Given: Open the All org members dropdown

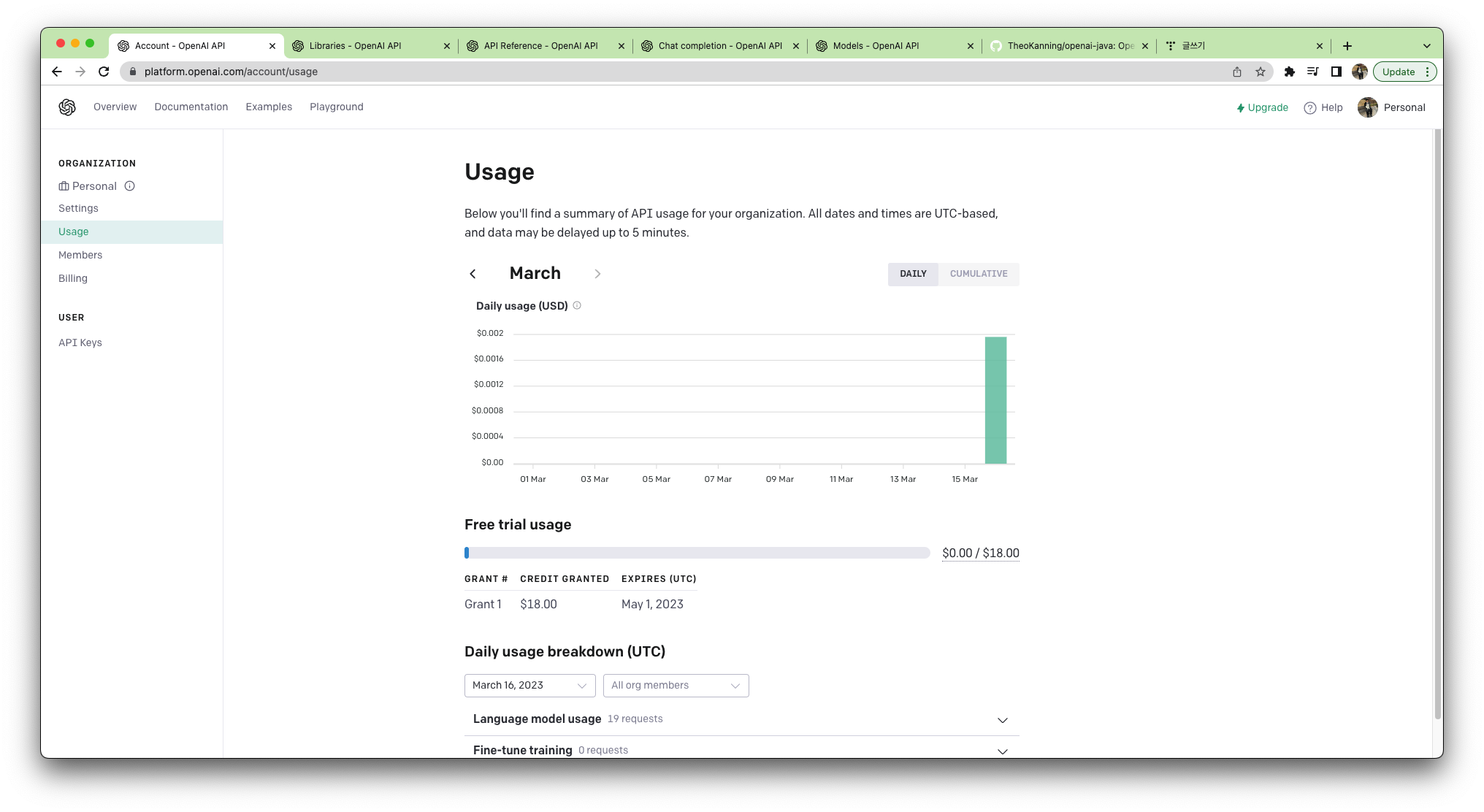Looking at the screenshot, I should 676,686.
